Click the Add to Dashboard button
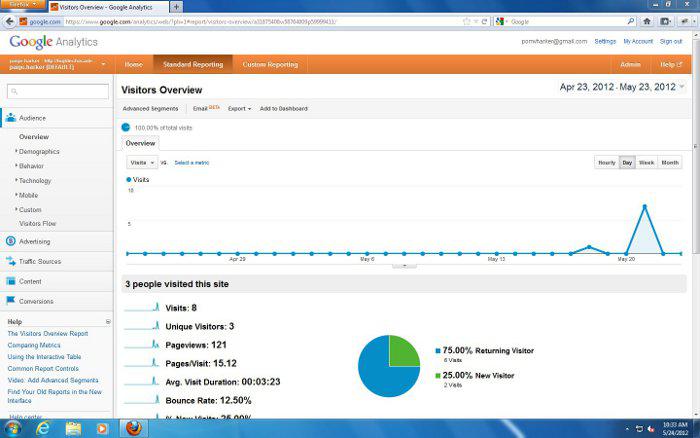Viewport: 700px width, 438px height. point(283,108)
